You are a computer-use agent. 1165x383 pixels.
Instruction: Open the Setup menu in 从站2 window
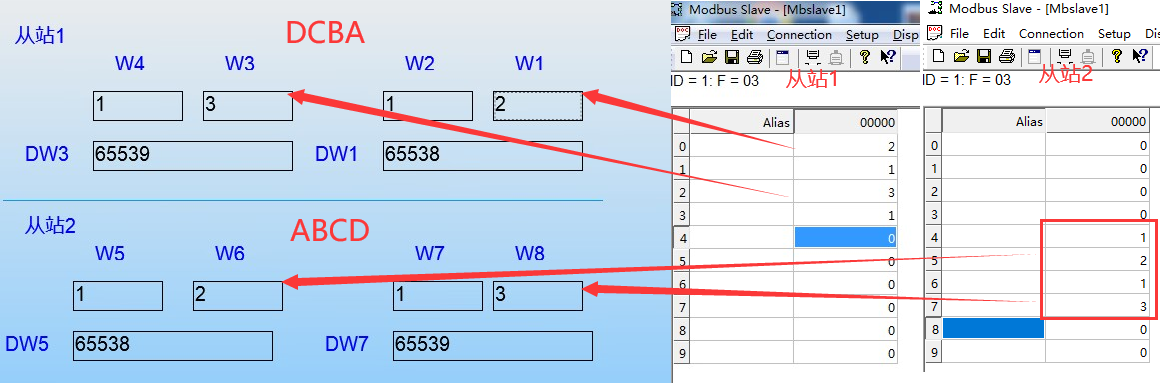click(x=1114, y=33)
